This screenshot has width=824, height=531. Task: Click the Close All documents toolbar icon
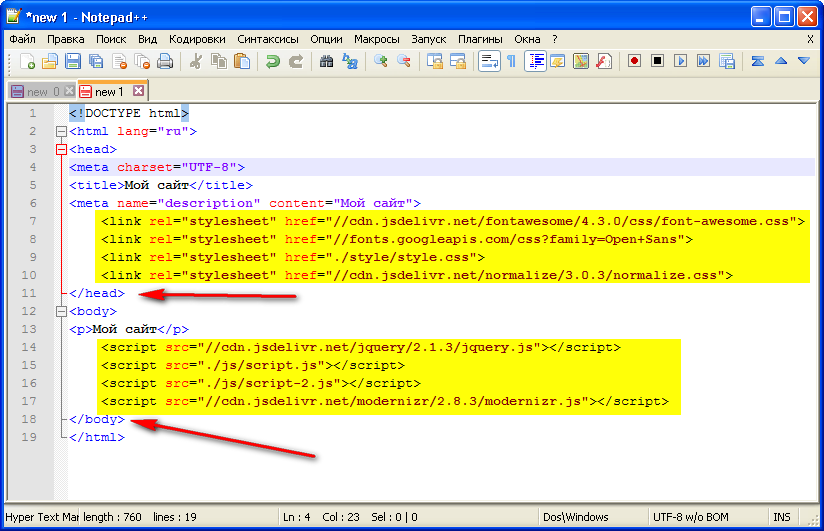click(x=142, y=62)
